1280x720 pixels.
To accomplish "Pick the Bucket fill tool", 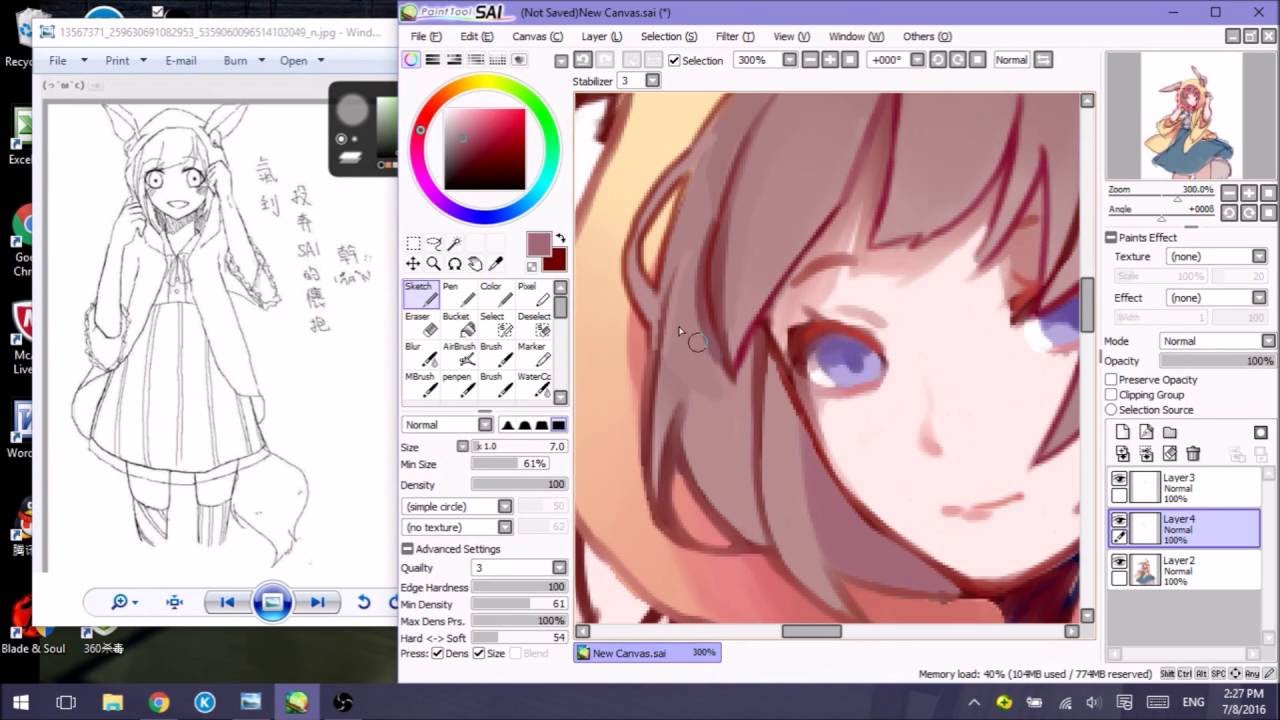I will point(459,324).
